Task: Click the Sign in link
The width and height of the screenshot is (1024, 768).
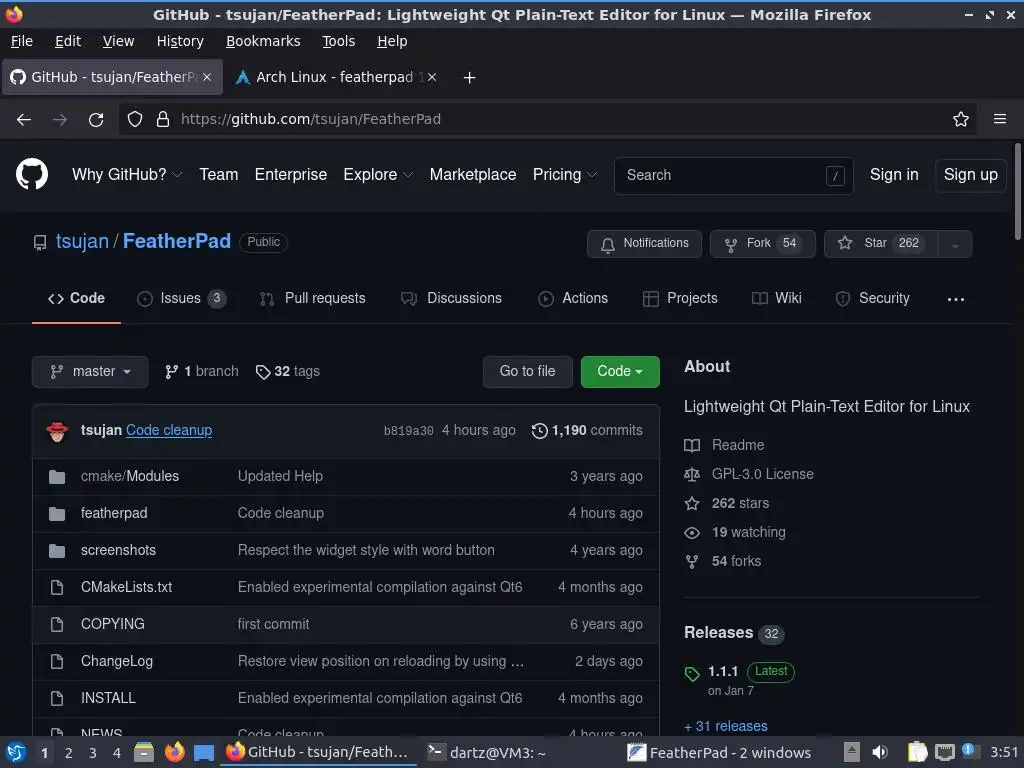Action: [893, 175]
